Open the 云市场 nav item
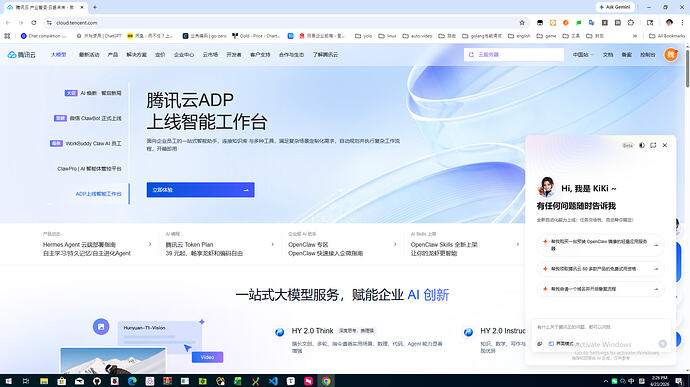This screenshot has width=690, height=387. click(210, 55)
